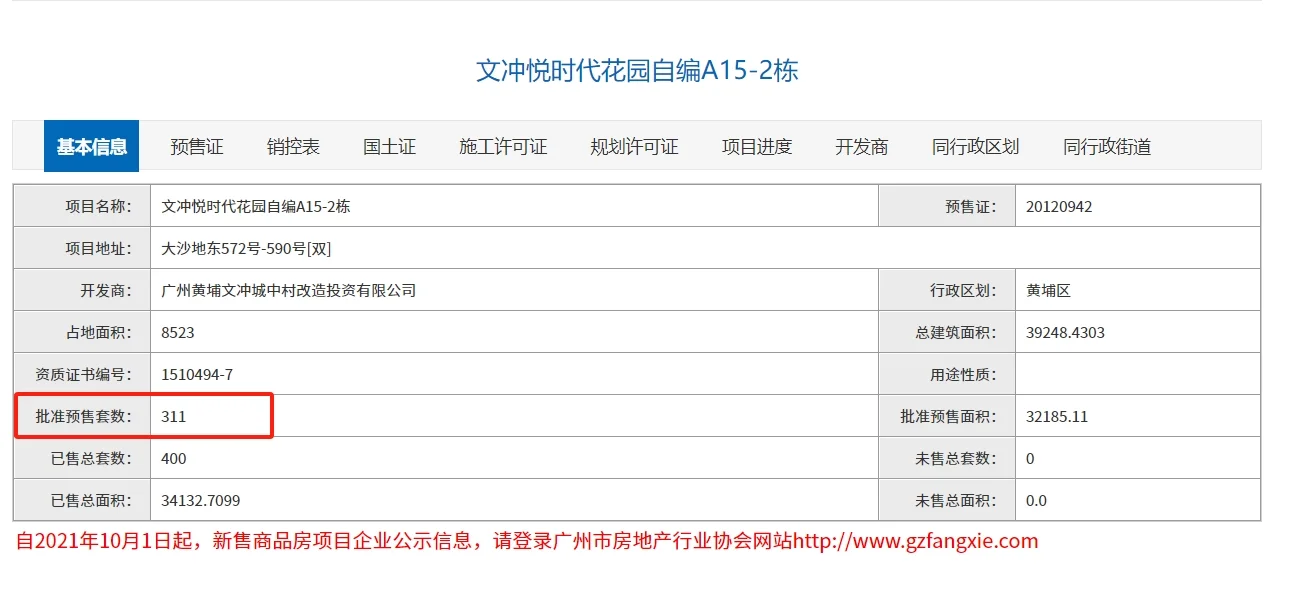Click the 行政区划 label
This screenshot has height=594, width=1302.
coord(964,291)
